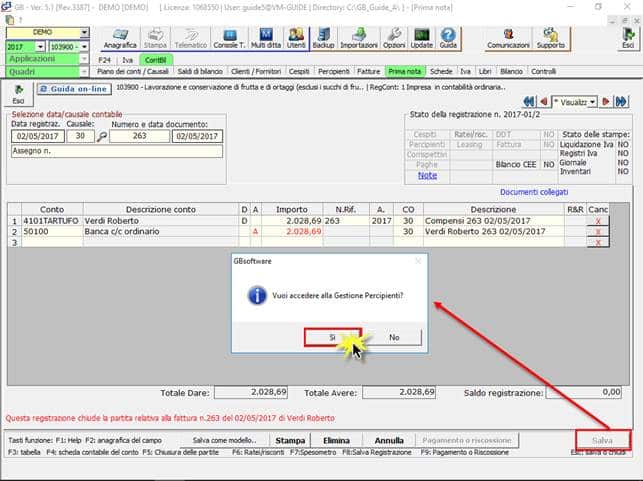
Task: Expand the Quadri dropdown
Action: click(x=84, y=72)
